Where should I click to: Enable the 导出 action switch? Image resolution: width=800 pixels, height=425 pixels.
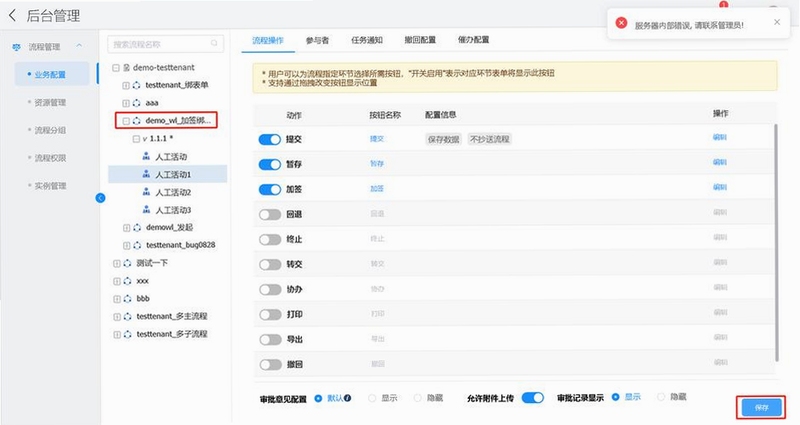tap(270, 339)
